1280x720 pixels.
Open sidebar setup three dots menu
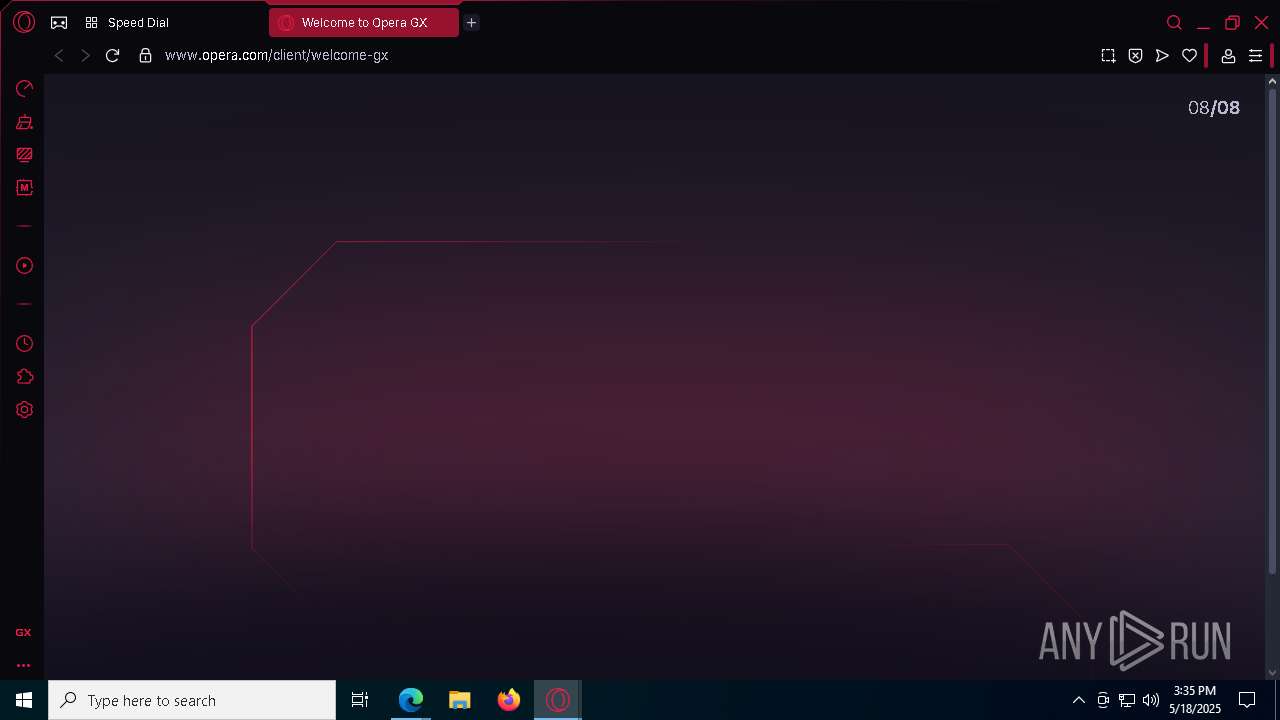(23, 665)
